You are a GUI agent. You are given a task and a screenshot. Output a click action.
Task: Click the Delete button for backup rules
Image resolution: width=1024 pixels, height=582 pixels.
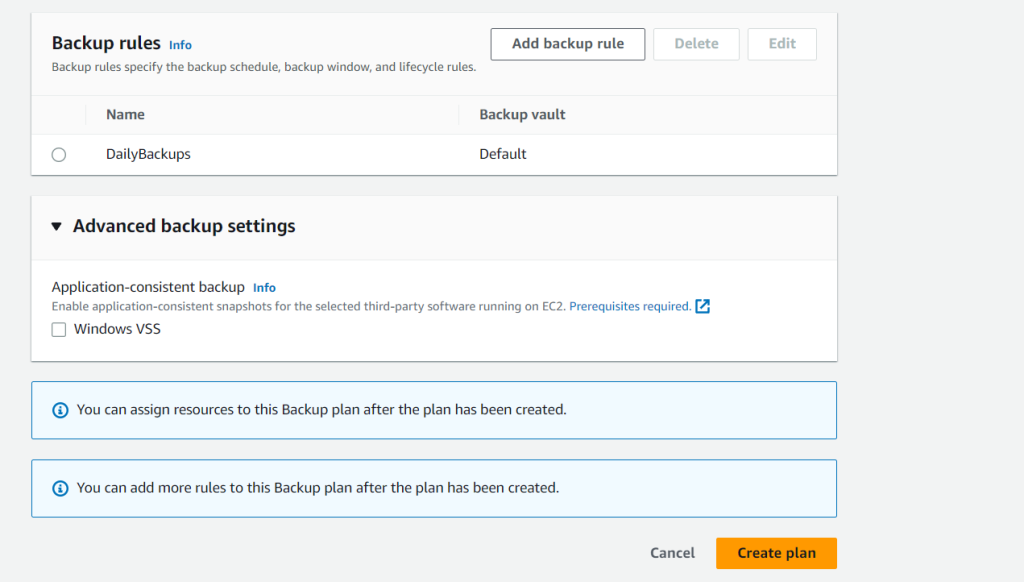pos(696,44)
